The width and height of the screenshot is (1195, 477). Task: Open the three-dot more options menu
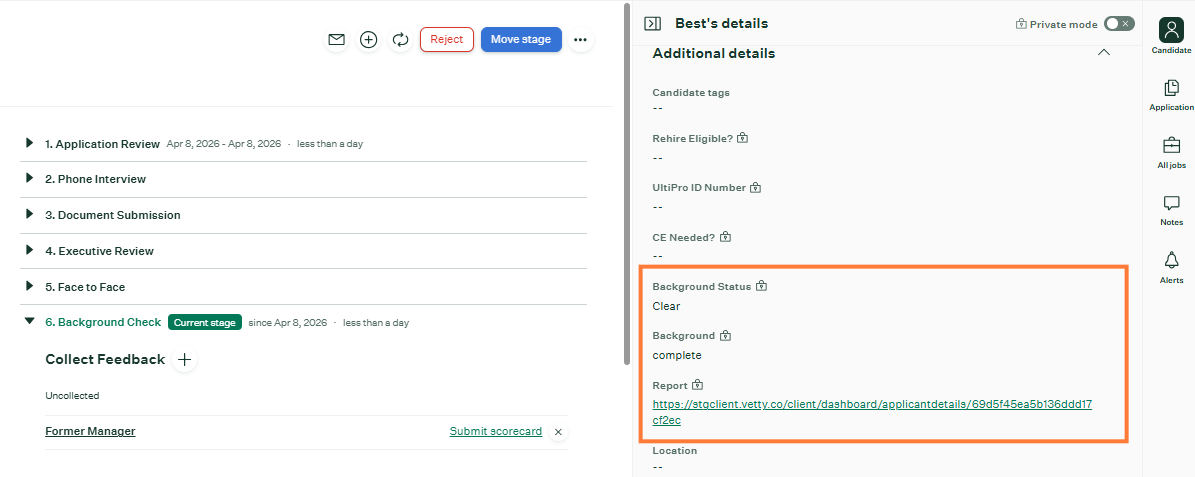(x=581, y=40)
